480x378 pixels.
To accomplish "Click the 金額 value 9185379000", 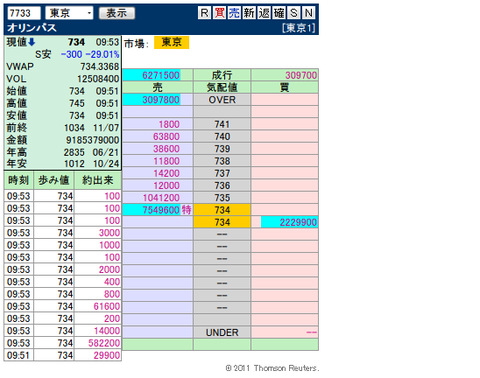I will click(92, 140).
